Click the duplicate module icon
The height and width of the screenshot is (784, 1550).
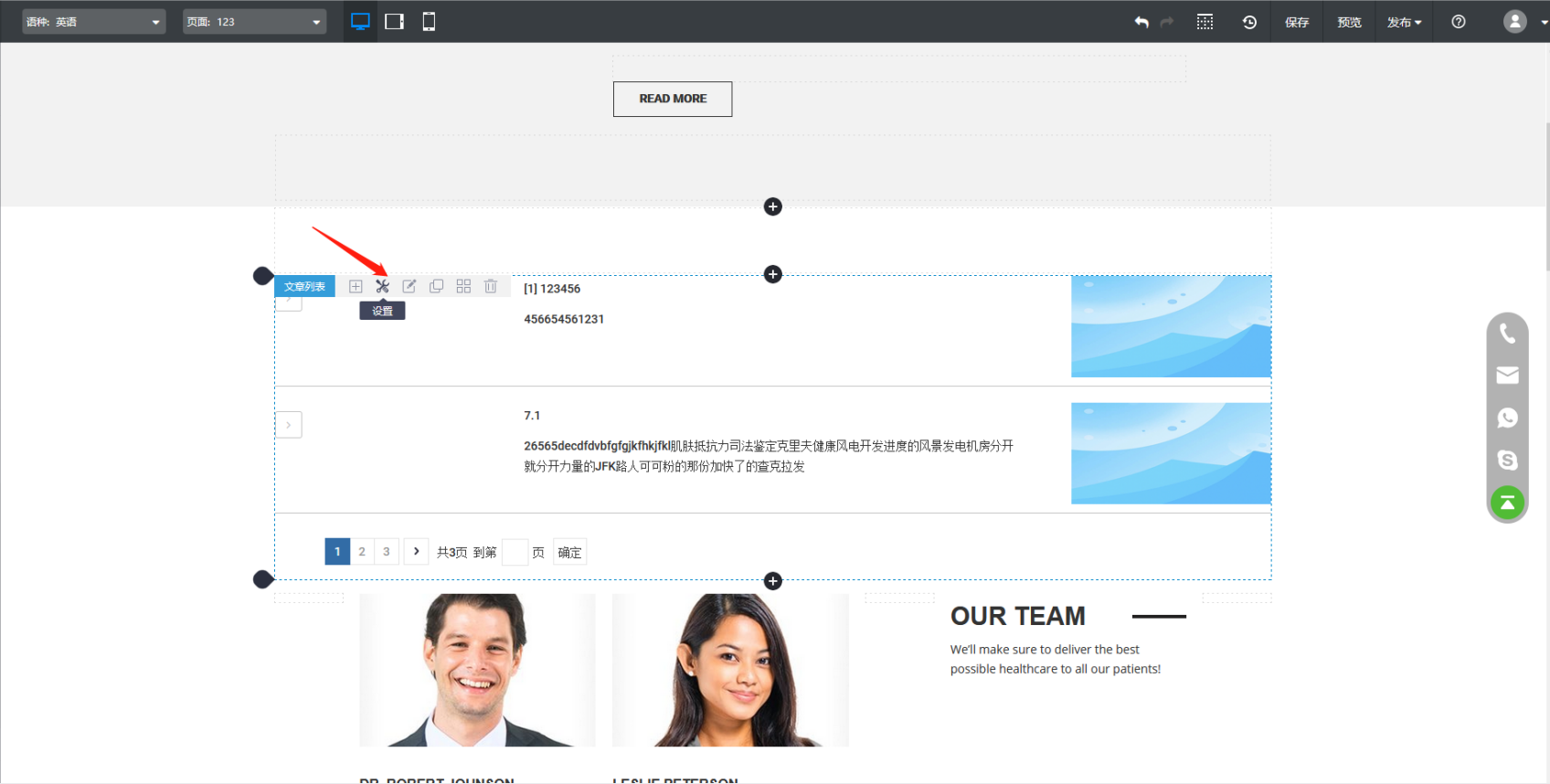coord(437,287)
